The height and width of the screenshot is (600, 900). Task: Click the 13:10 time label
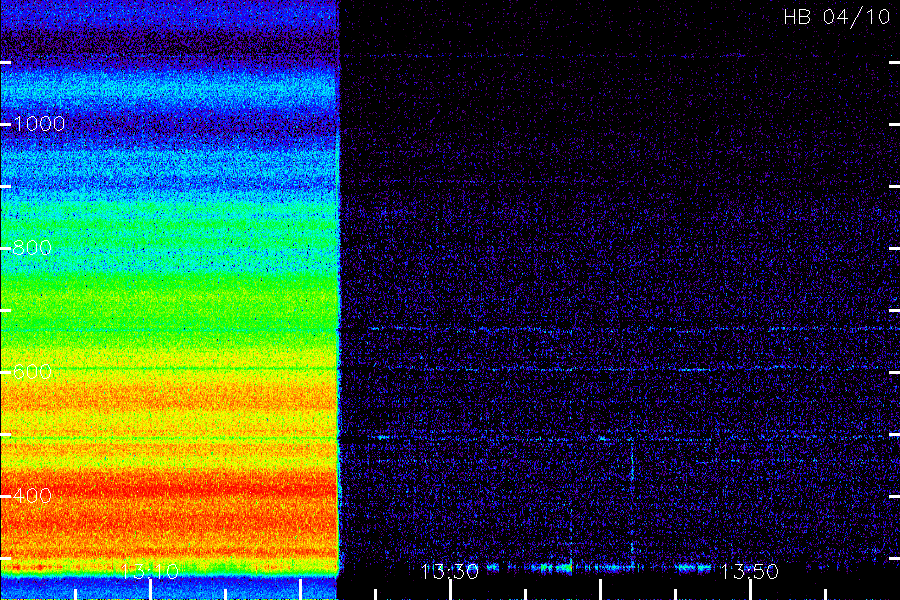tap(150, 571)
